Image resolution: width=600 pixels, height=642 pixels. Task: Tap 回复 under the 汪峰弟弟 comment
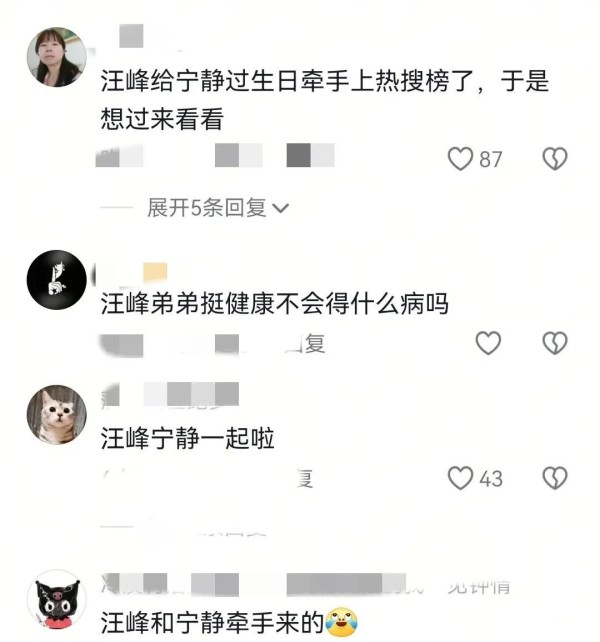[x=305, y=344]
